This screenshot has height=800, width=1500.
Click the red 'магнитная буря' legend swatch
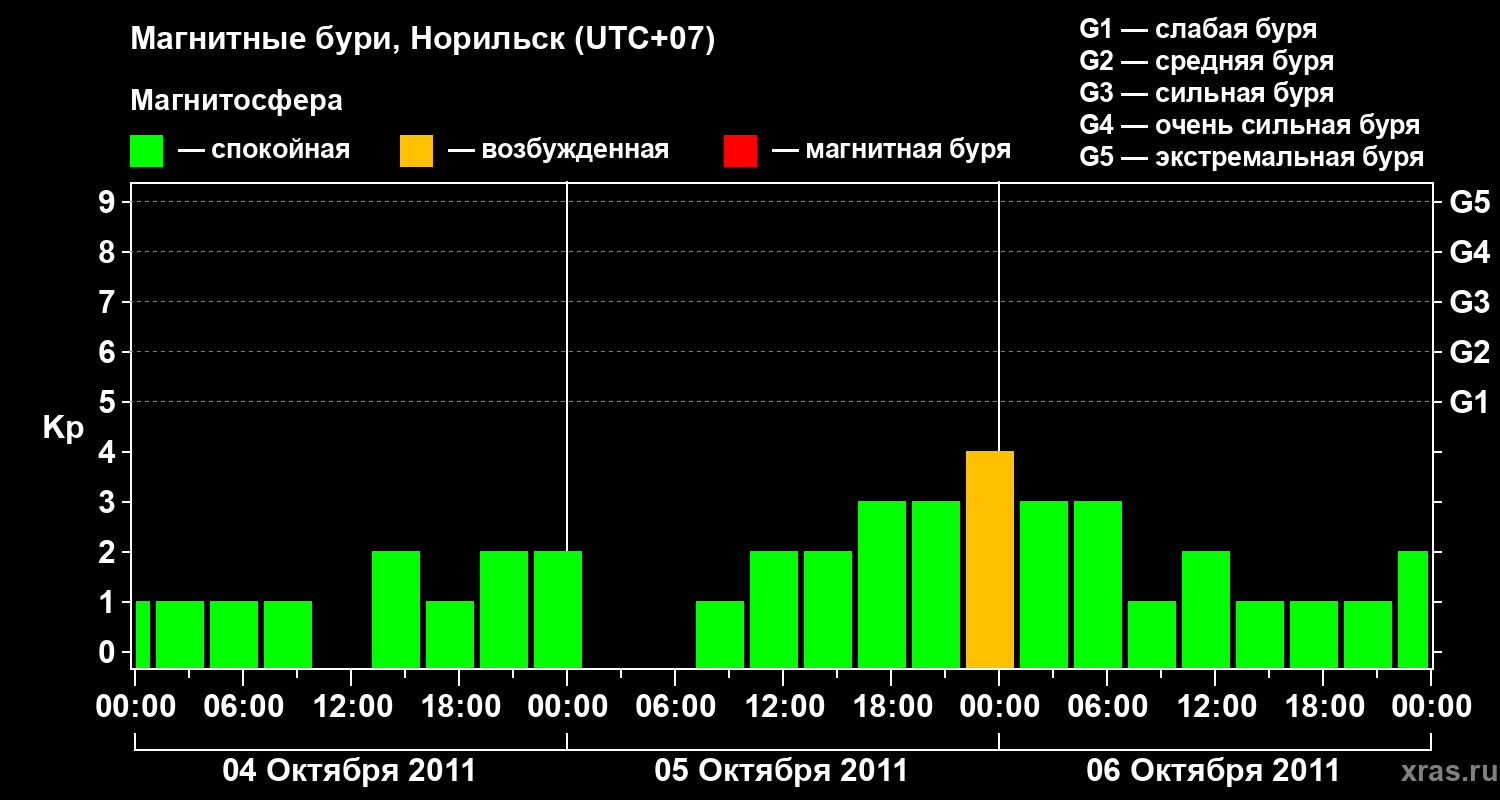pos(741,151)
